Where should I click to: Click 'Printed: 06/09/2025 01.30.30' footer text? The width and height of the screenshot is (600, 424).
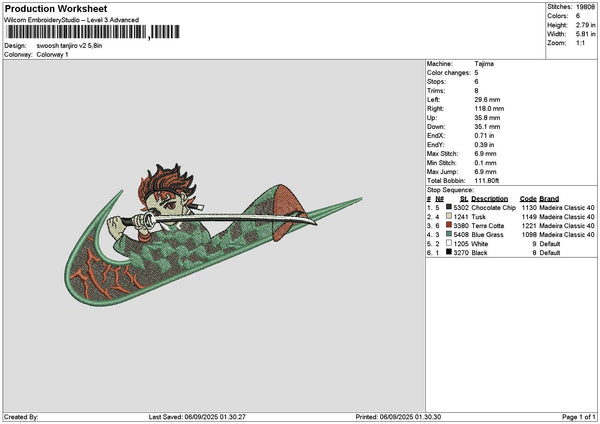pos(398,417)
